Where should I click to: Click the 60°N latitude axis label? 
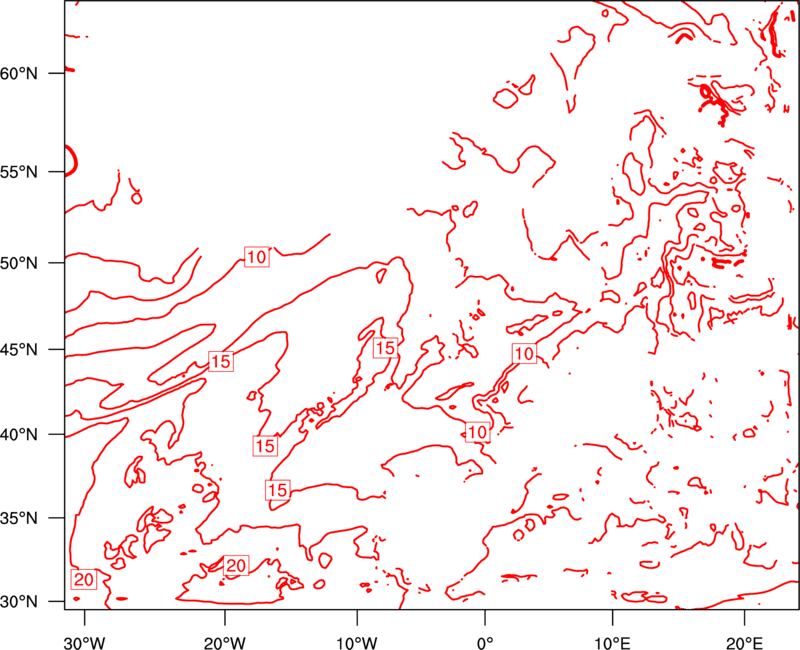pos(19,73)
